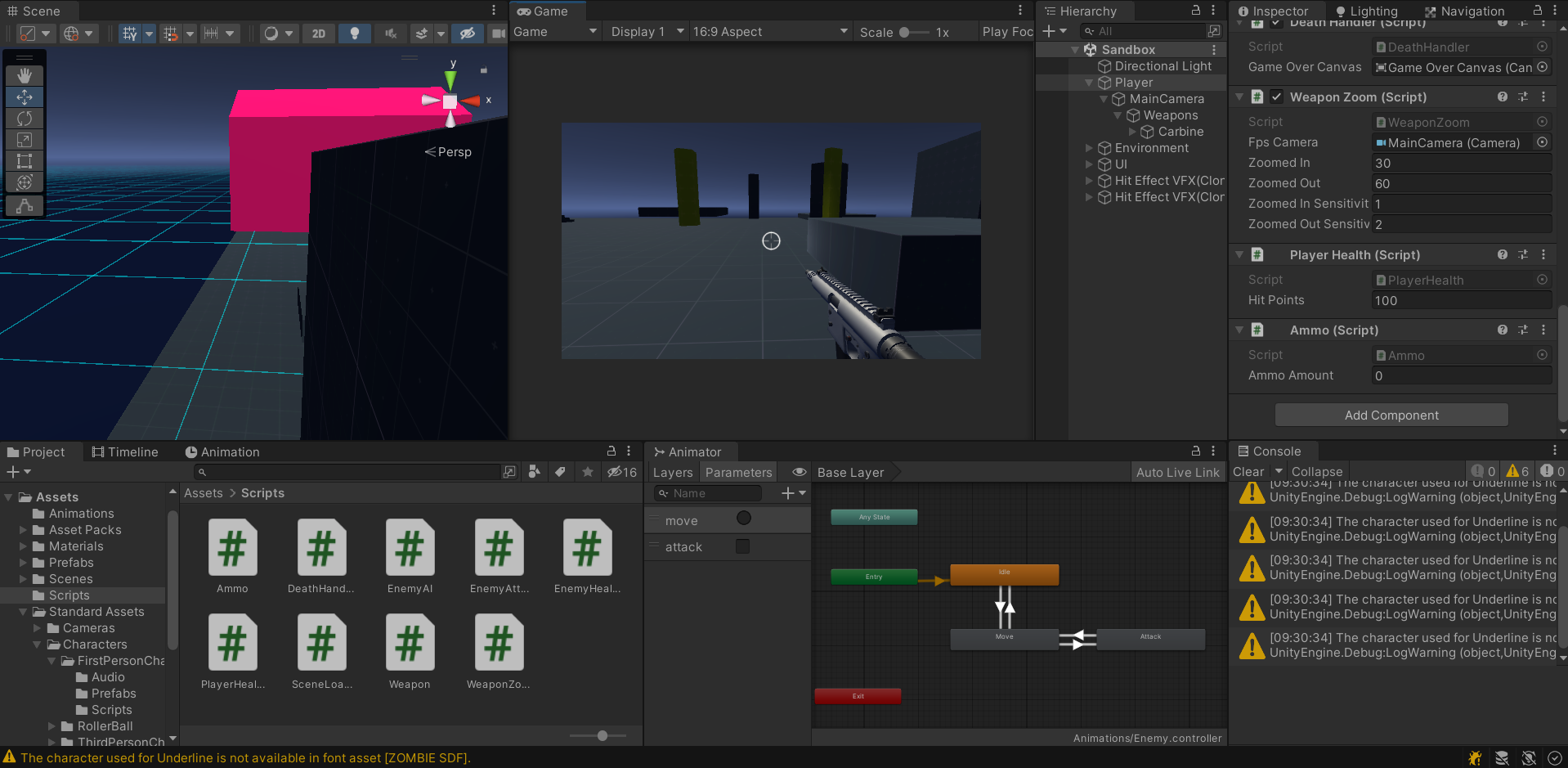Open the Animator Layers tab
The height and width of the screenshot is (768, 1568).
(x=673, y=472)
